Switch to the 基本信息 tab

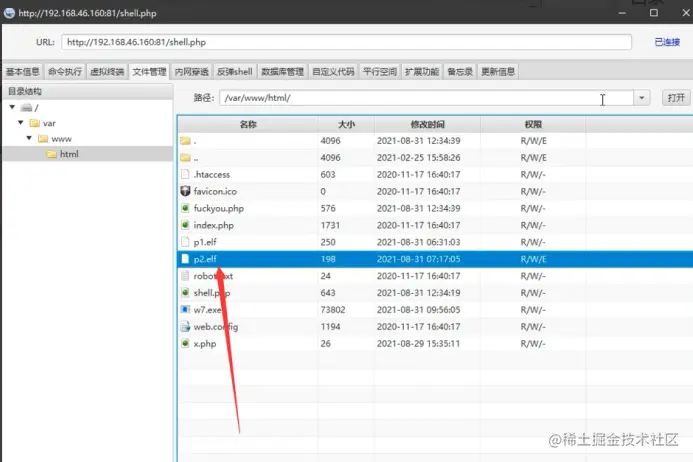pos(23,72)
